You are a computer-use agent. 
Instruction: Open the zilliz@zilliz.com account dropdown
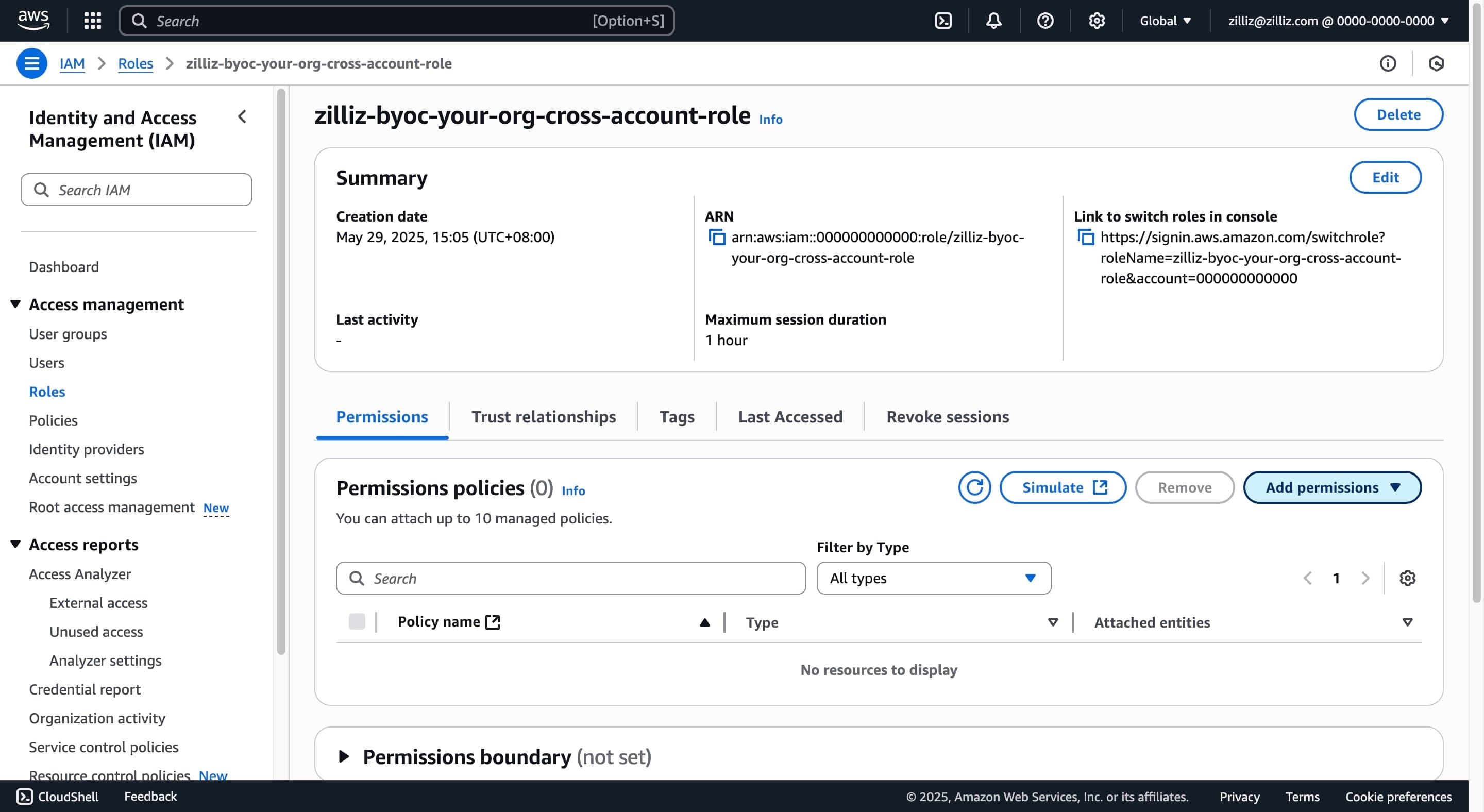[x=1338, y=21]
